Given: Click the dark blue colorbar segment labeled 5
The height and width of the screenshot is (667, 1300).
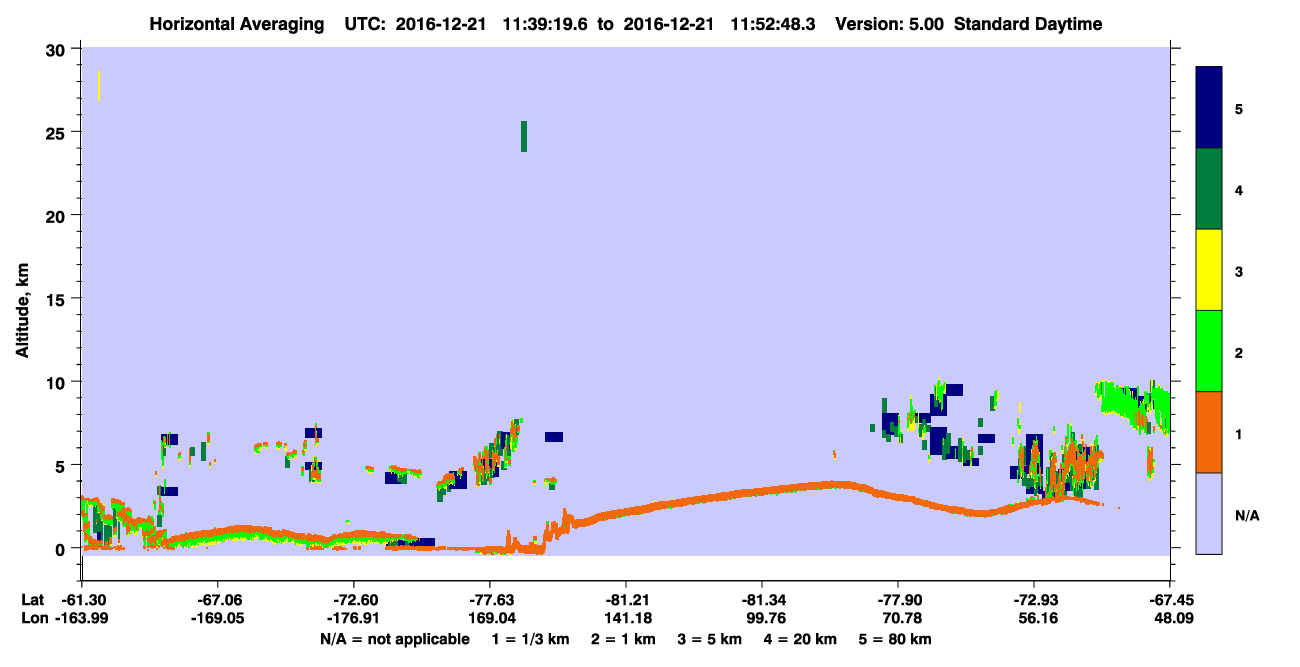Looking at the screenshot, I should click(x=1209, y=108).
